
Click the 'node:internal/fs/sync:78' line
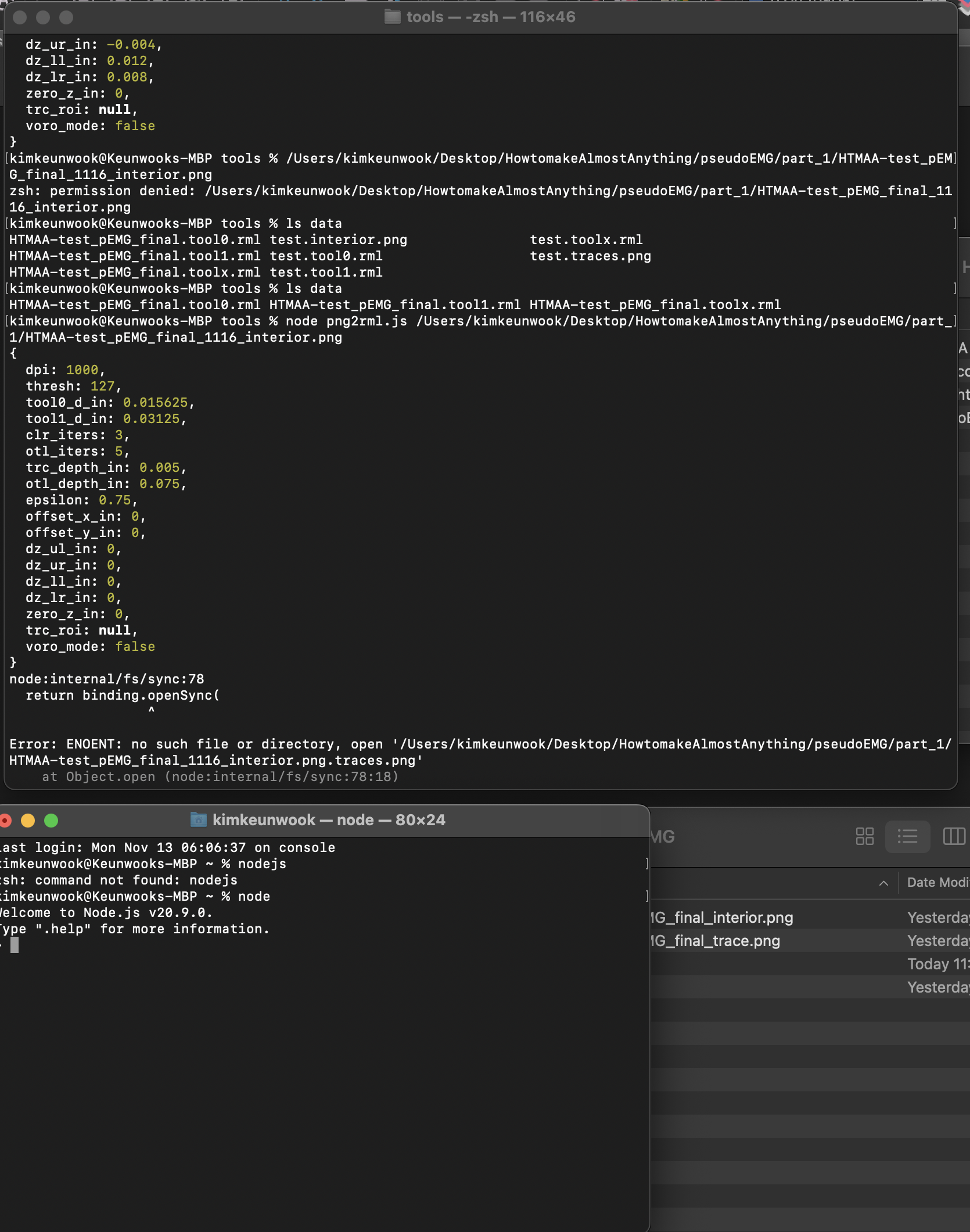coord(107,679)
